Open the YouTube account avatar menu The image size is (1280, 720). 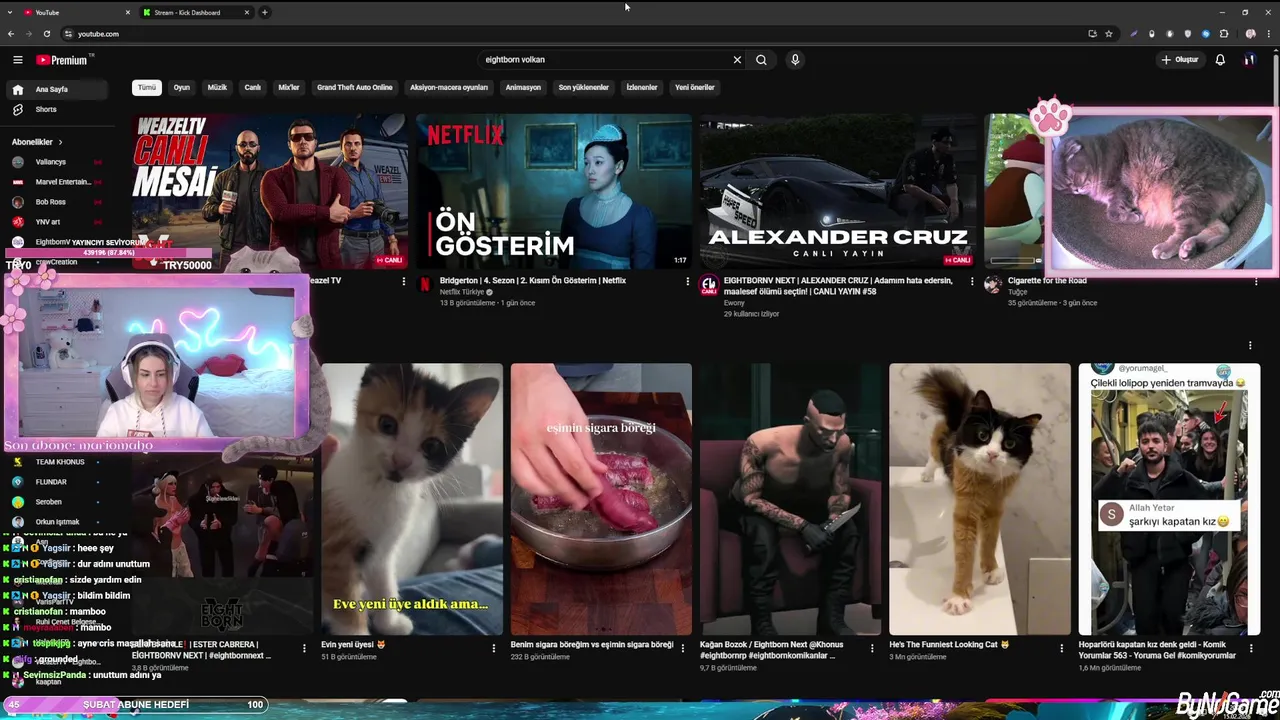[1249, 60]
